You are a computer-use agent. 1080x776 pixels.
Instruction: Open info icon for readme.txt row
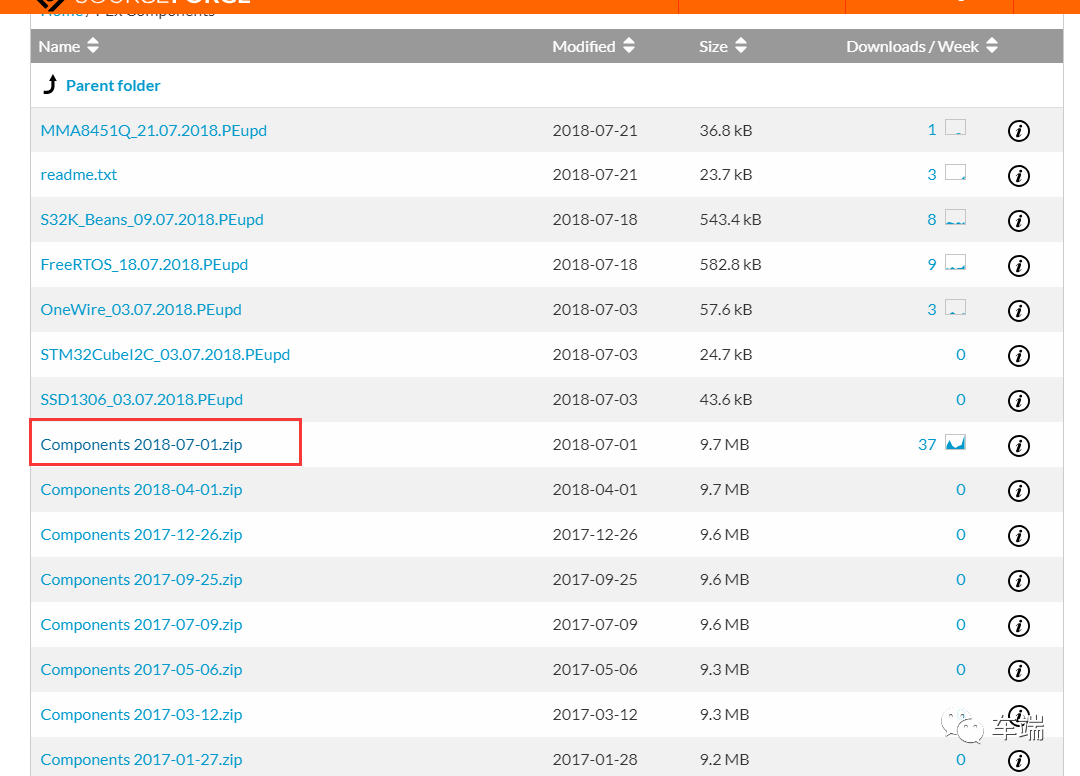[1018, 176]
